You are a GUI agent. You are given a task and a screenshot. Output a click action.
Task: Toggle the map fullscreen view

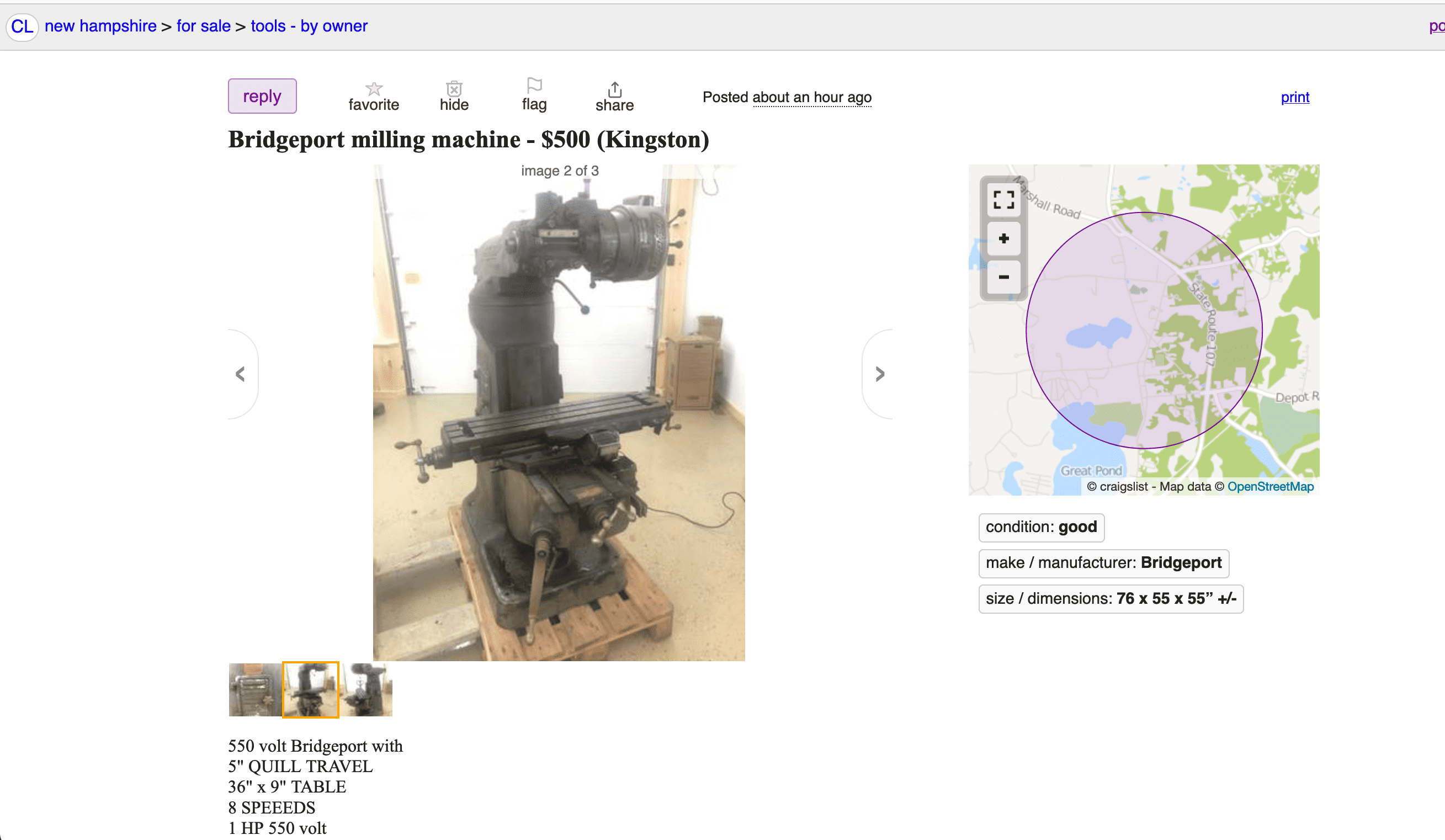click(1003, 200)
